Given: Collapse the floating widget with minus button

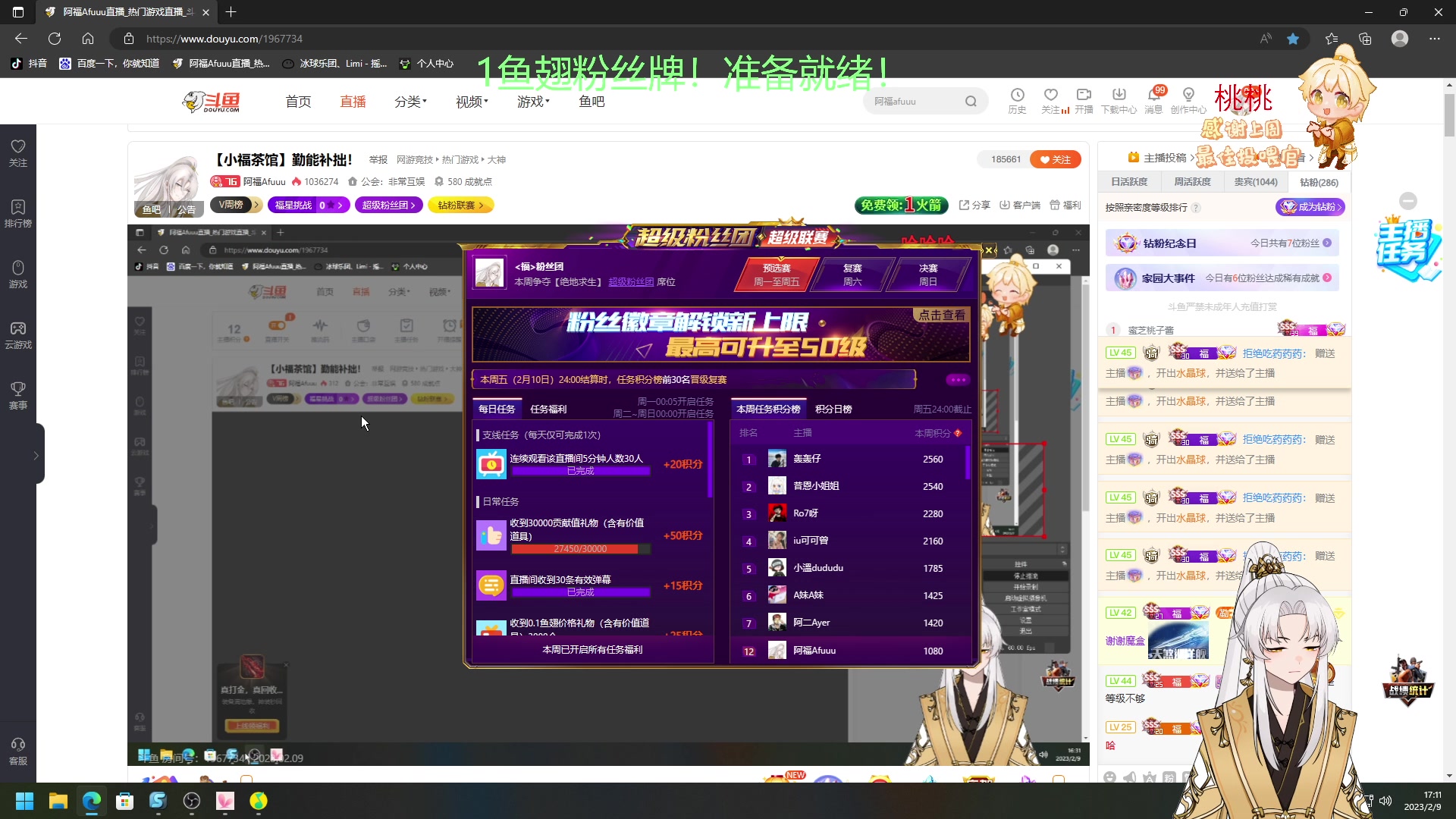Looking at the screenshot, I should point(1408,201).
